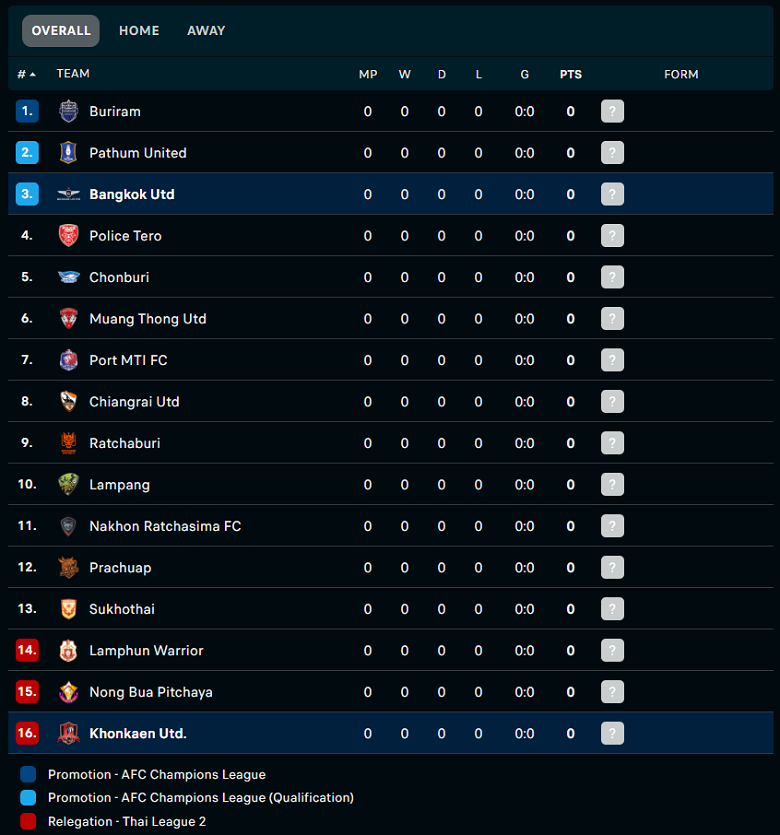Screen dimensions: 780x835
Task: Click the red Relegation legend swatch
Action: click(x=28, y=821)
